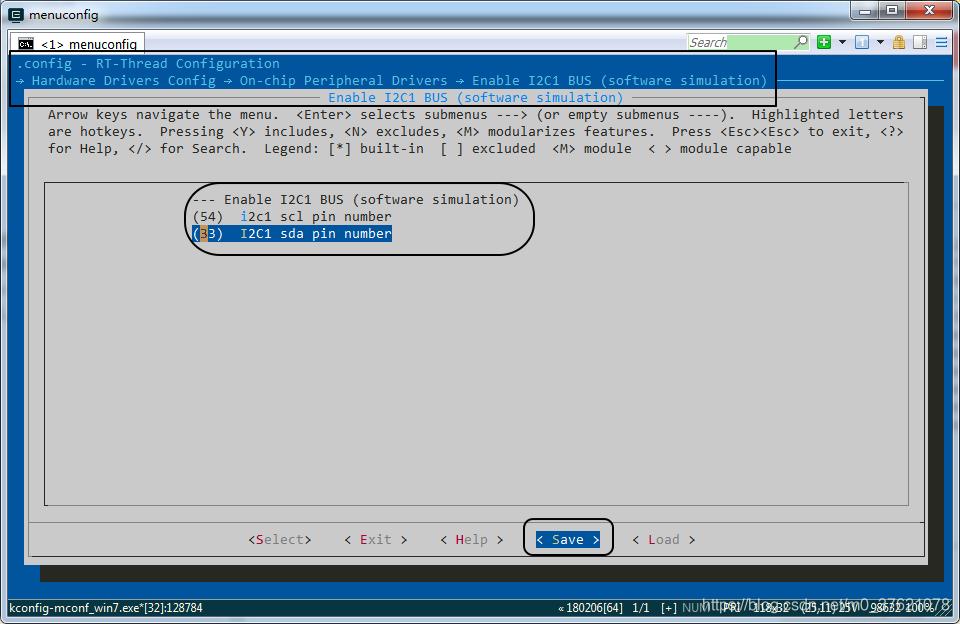Open the ConEmu hamburger system menu
The image size is (960, 624).
click(x=942, y=42)
